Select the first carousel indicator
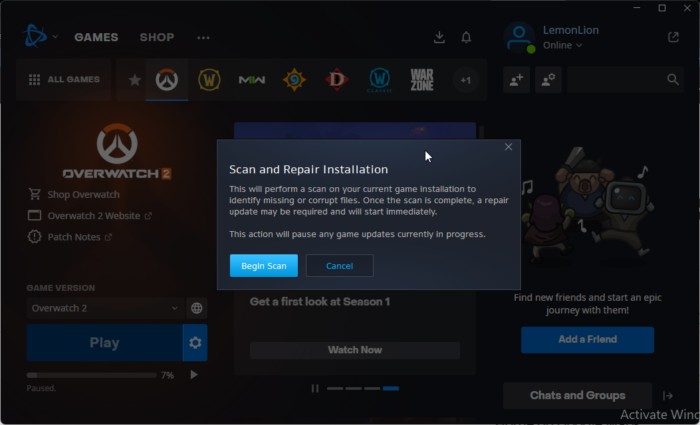 coord(335,388)
